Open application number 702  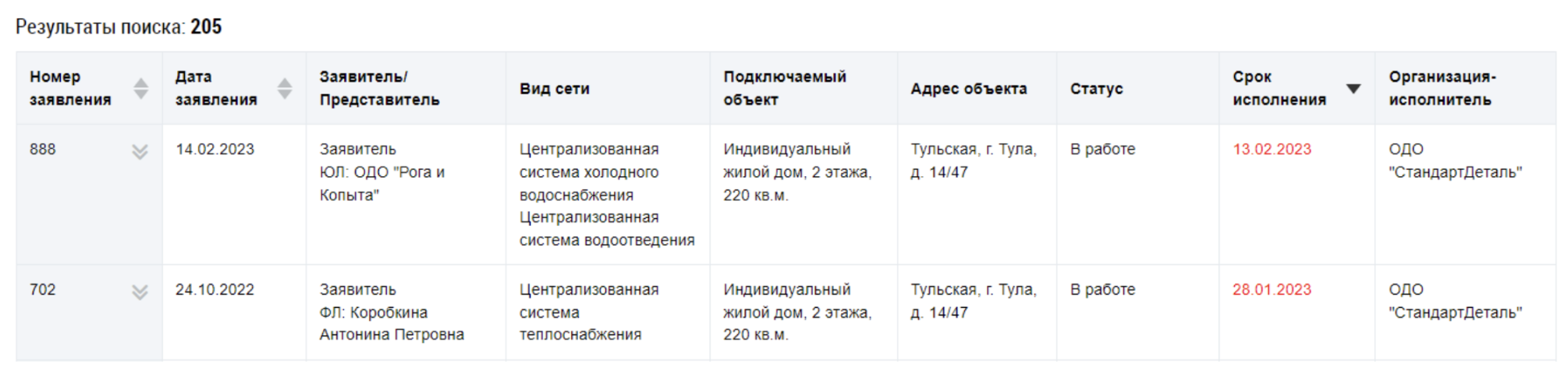click(x=43, y=290)
